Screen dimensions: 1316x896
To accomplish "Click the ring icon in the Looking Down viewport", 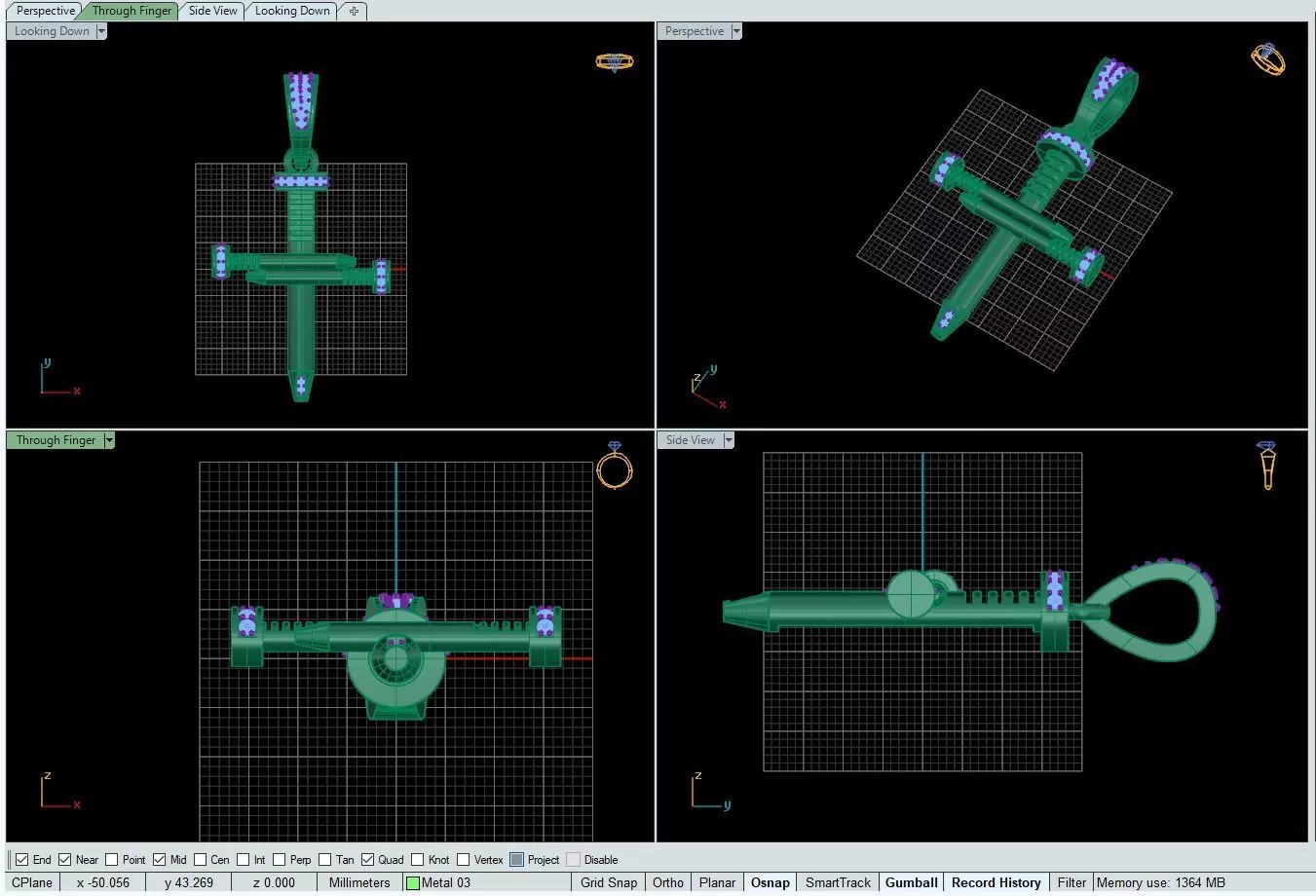I will [614, 62].
